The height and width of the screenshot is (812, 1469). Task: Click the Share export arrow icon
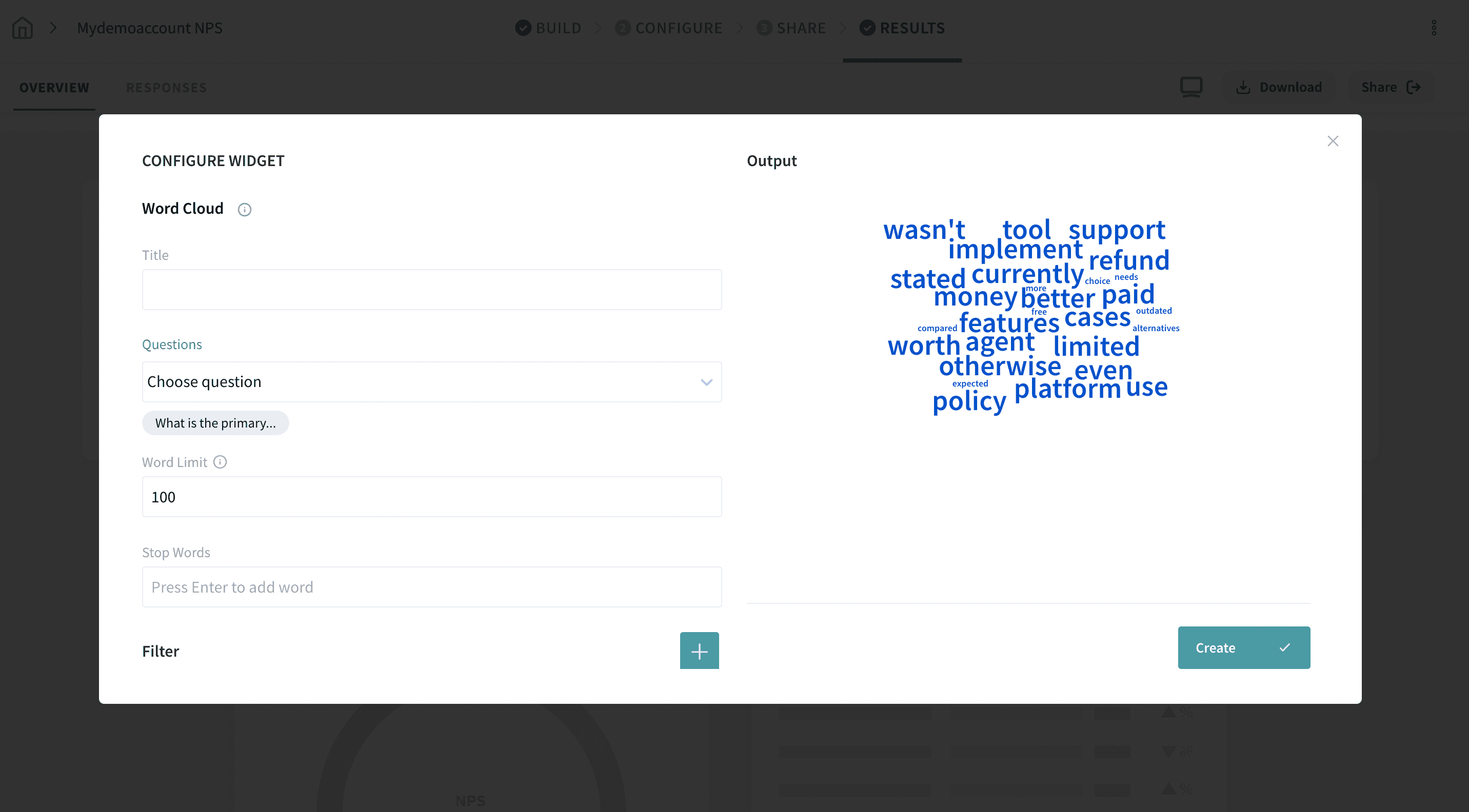tap(1413, 87)
